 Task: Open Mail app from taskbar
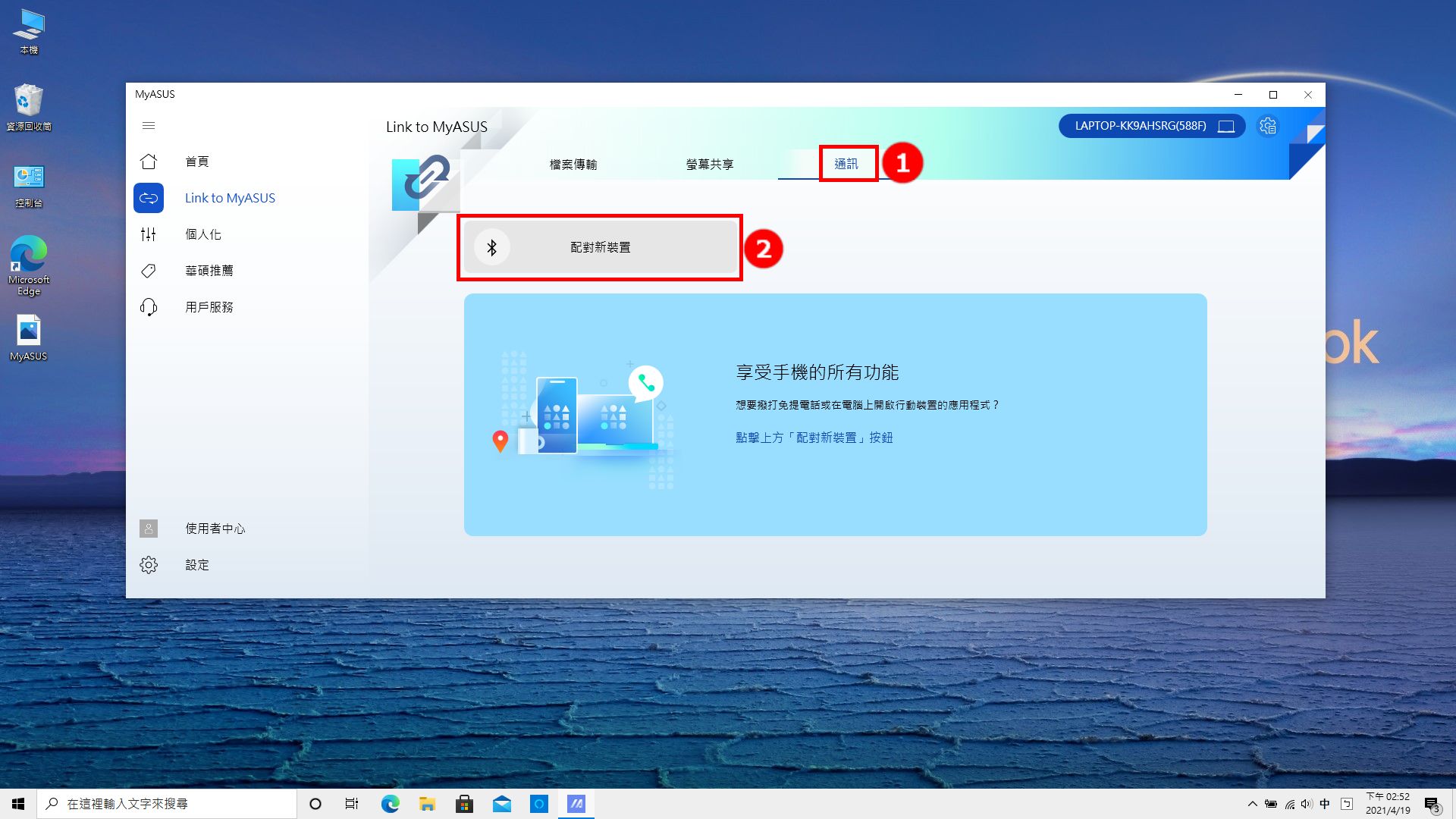pyautogui.click(x=501, y=804)
